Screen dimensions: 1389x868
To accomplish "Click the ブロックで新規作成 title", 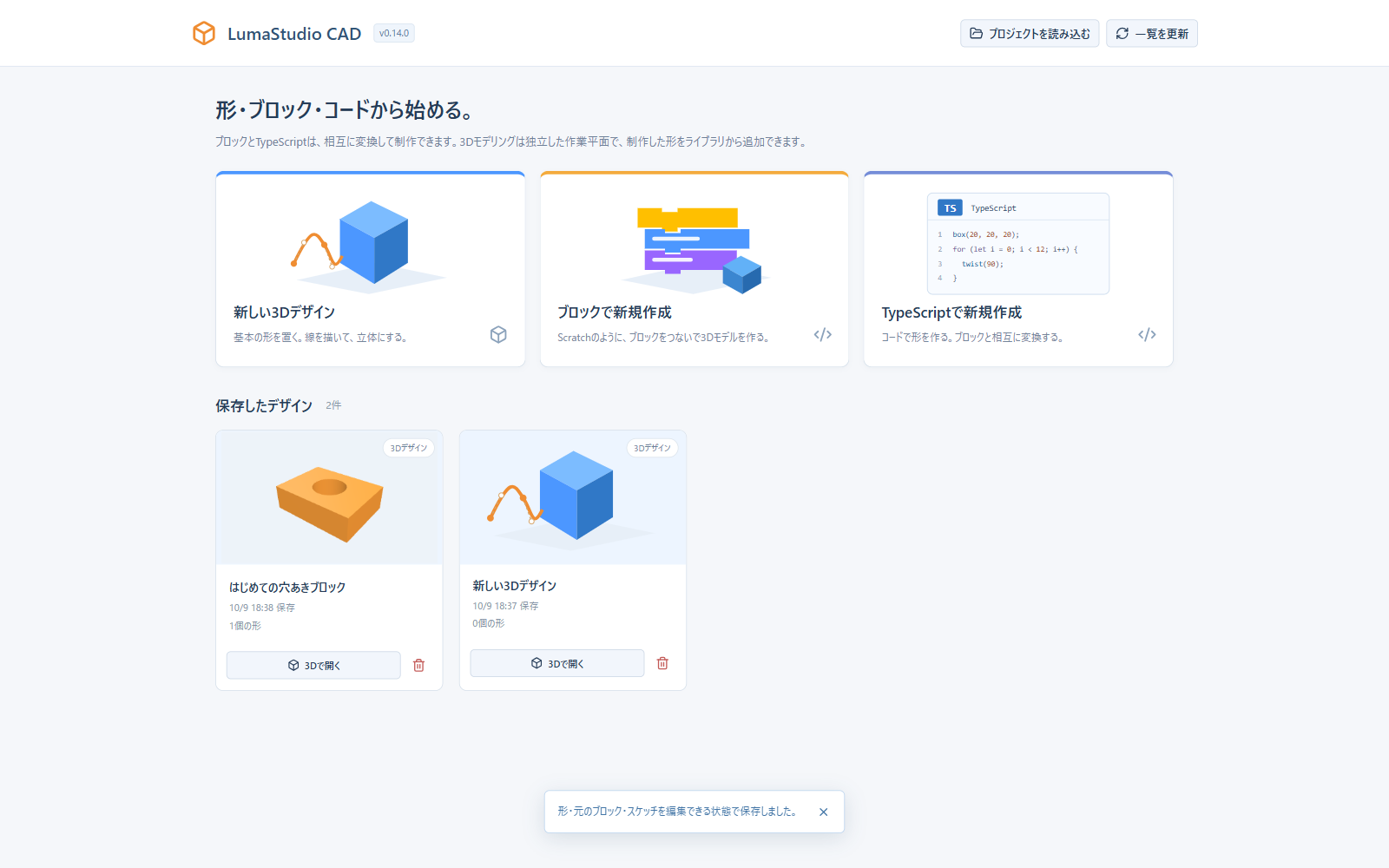I will (x=615, y=312).
